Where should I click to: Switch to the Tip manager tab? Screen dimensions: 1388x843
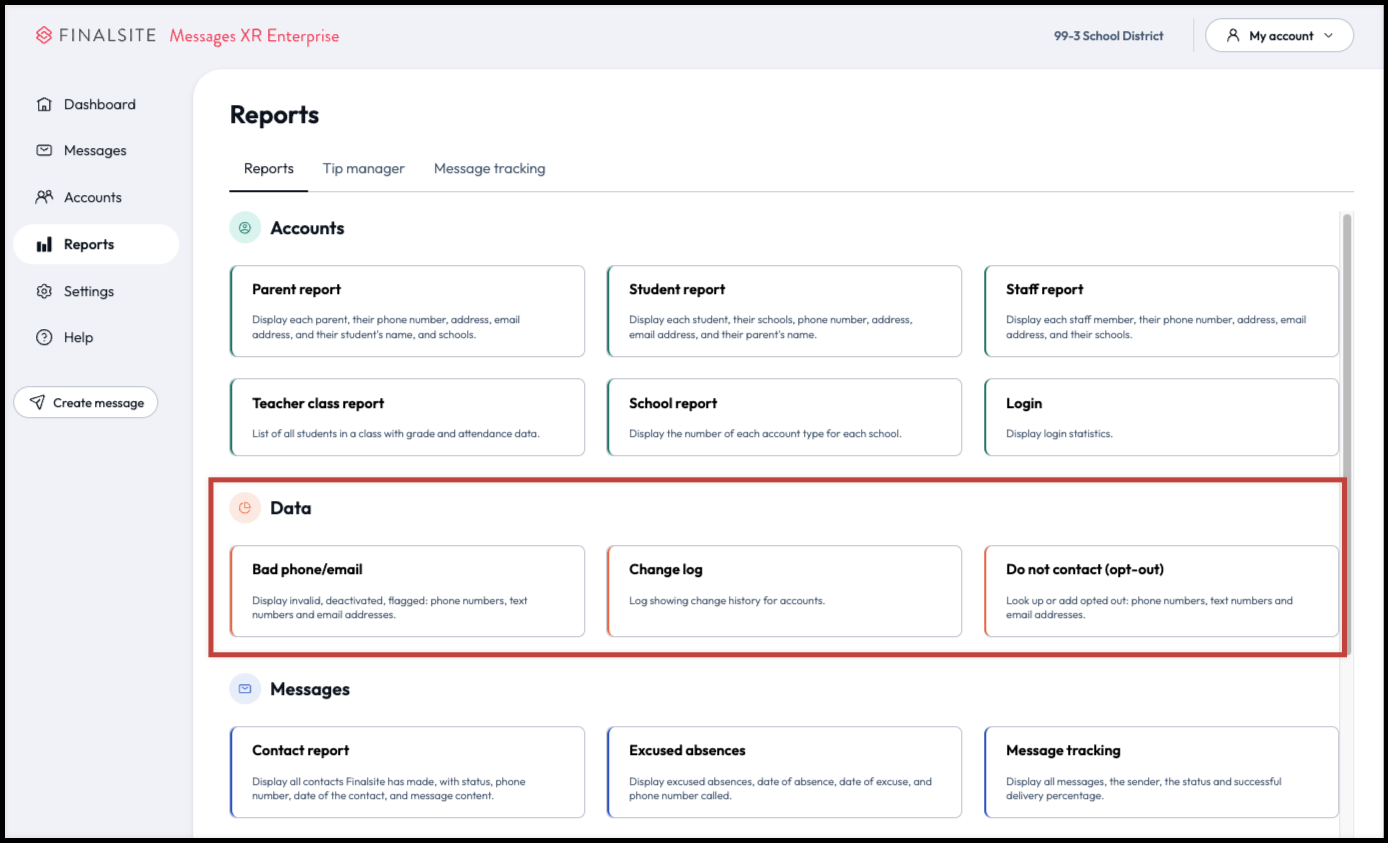coord(363,169)
